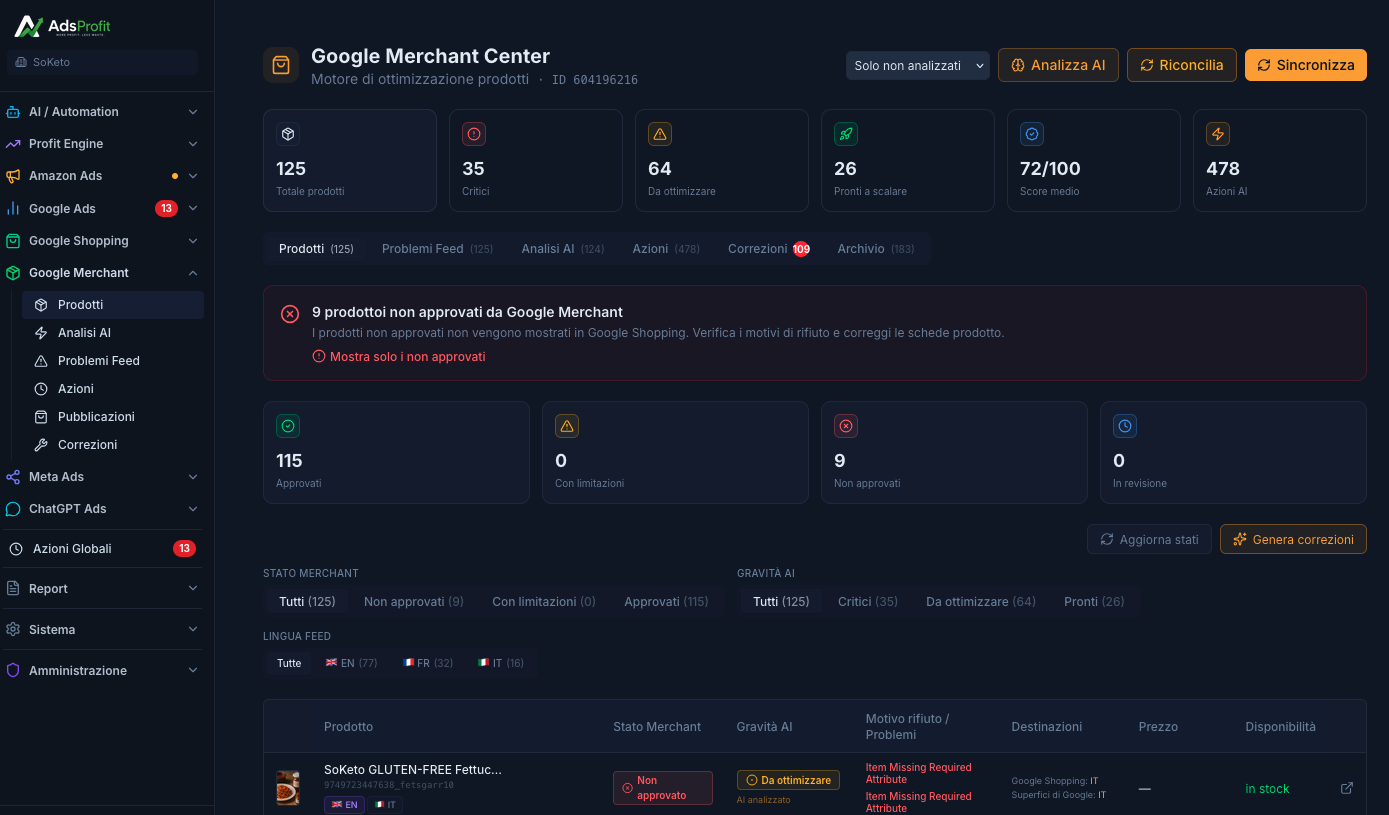Click the Report document icon
This screenshot has width=1389, height=815.
point(13,589)
